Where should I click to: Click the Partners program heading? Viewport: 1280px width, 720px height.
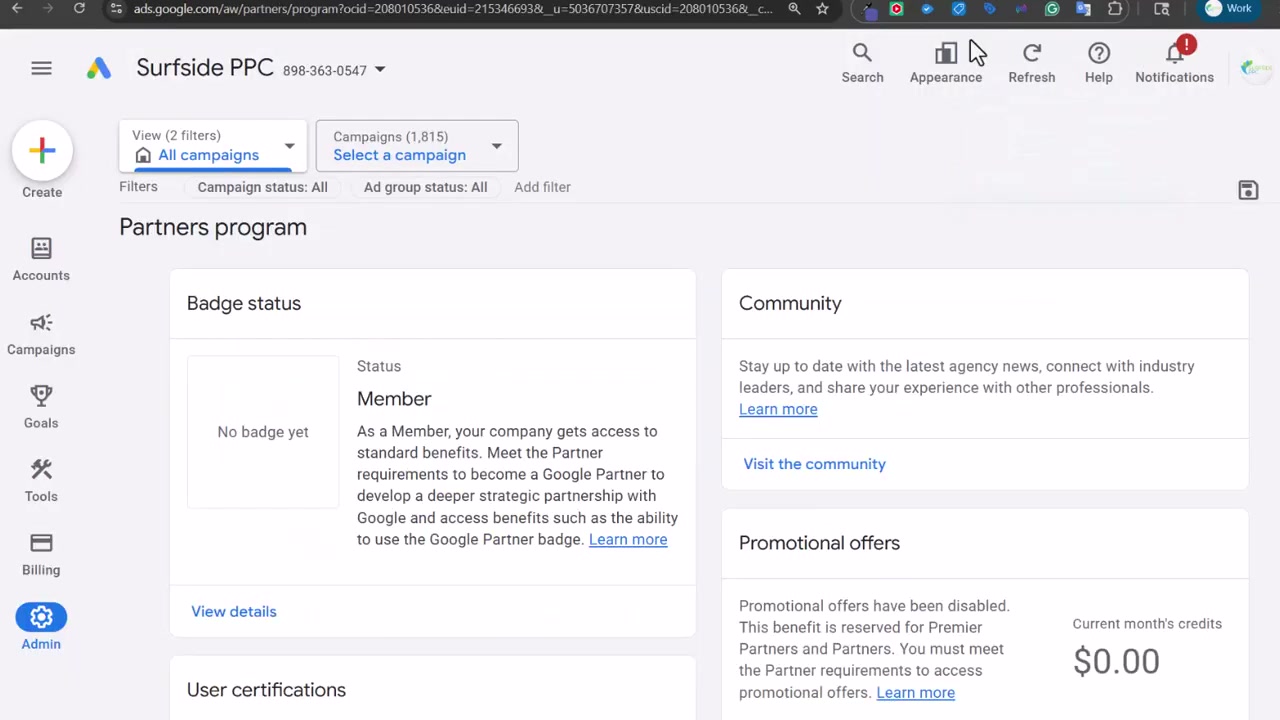[x=213, y=227]
